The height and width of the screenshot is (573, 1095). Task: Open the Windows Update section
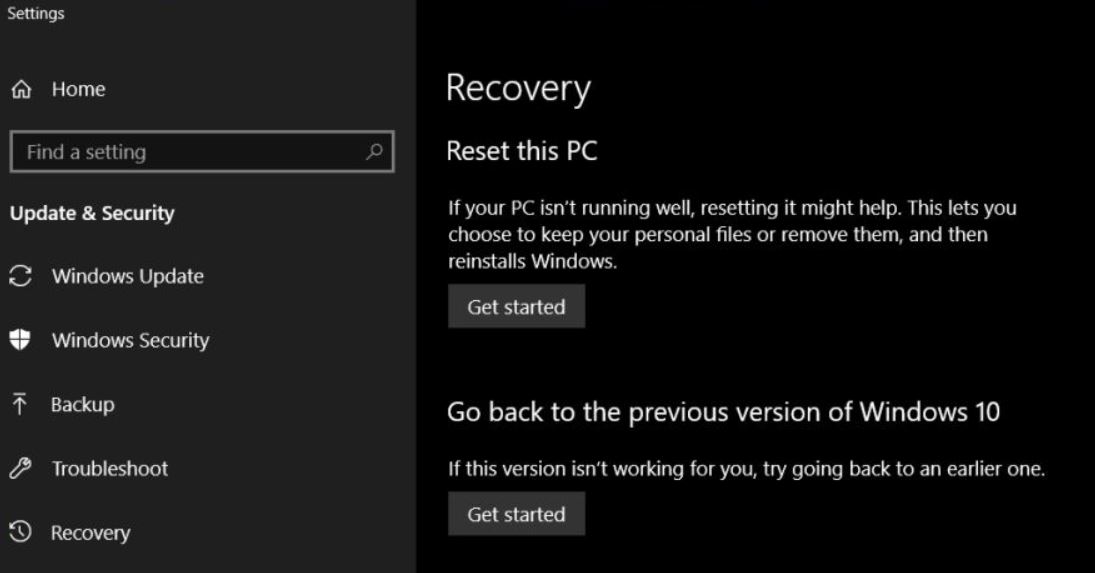[128, 276]
